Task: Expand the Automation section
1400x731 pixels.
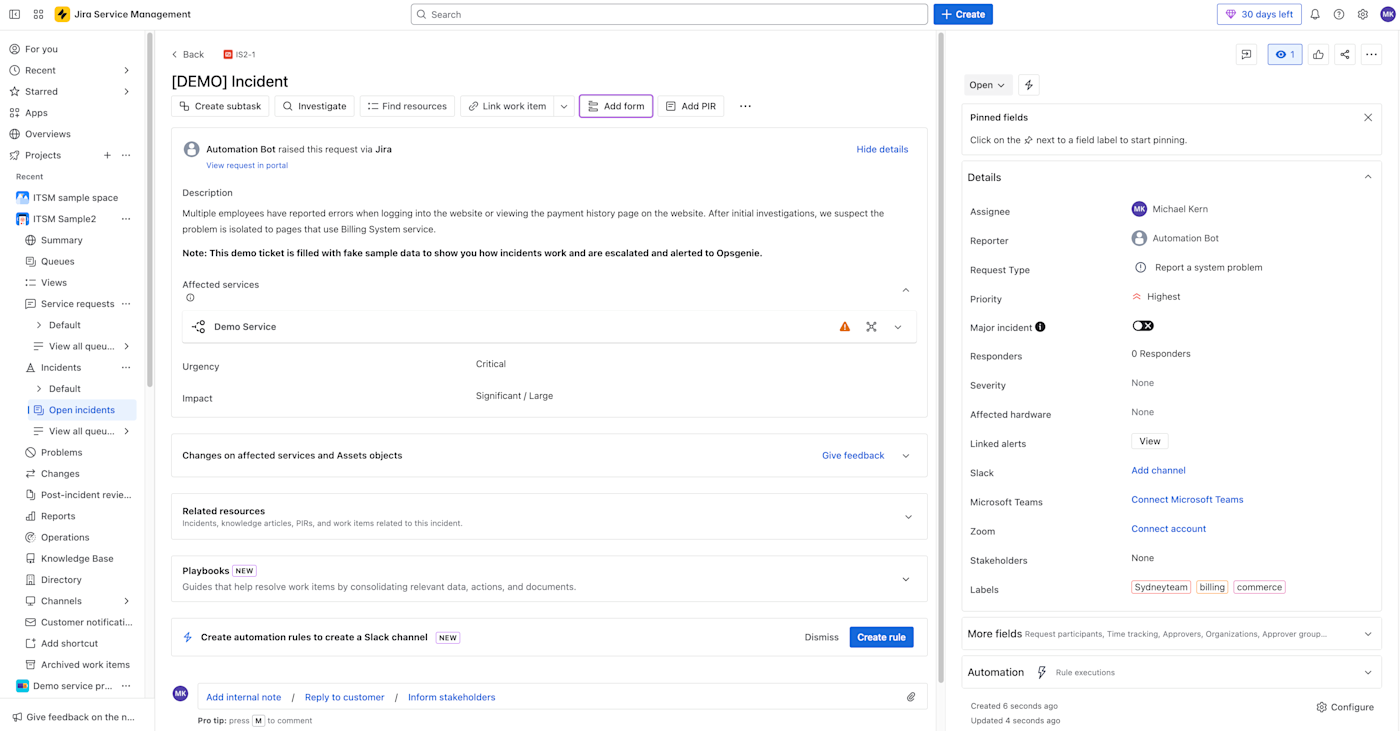Action: 1368,673
